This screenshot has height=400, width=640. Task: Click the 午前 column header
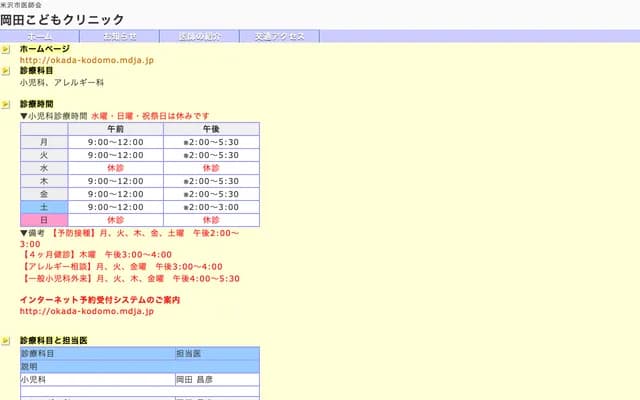(115, 129)
